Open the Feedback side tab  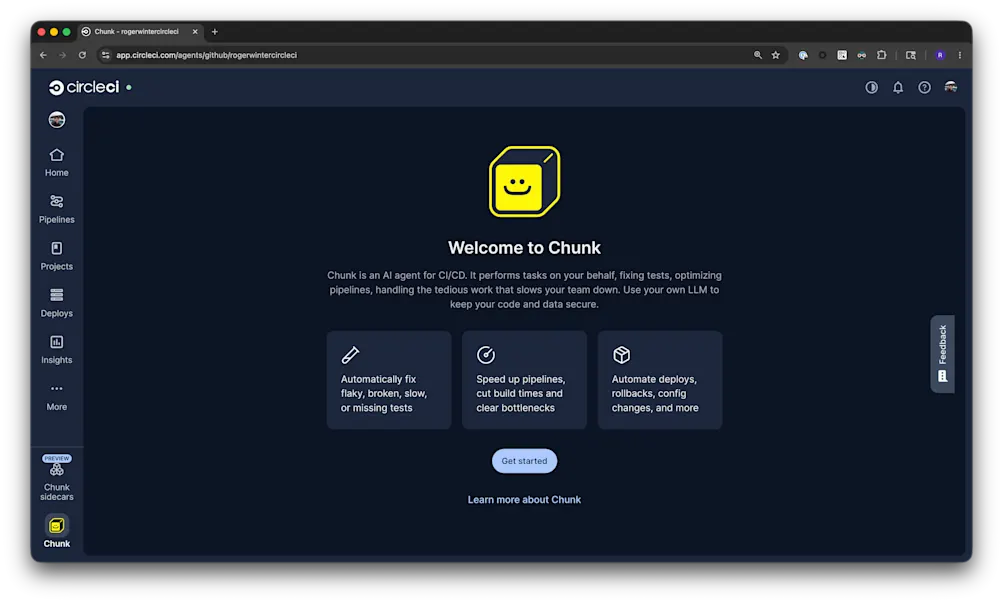(942, 354)
